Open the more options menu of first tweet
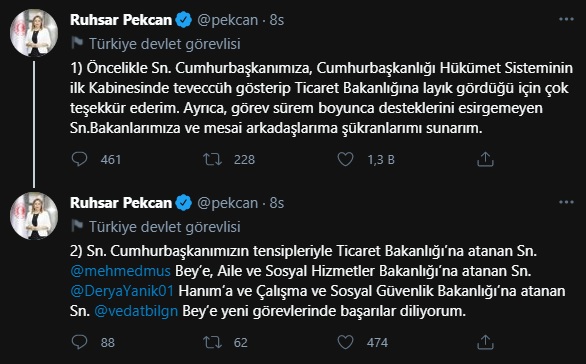 pos(566,19)
